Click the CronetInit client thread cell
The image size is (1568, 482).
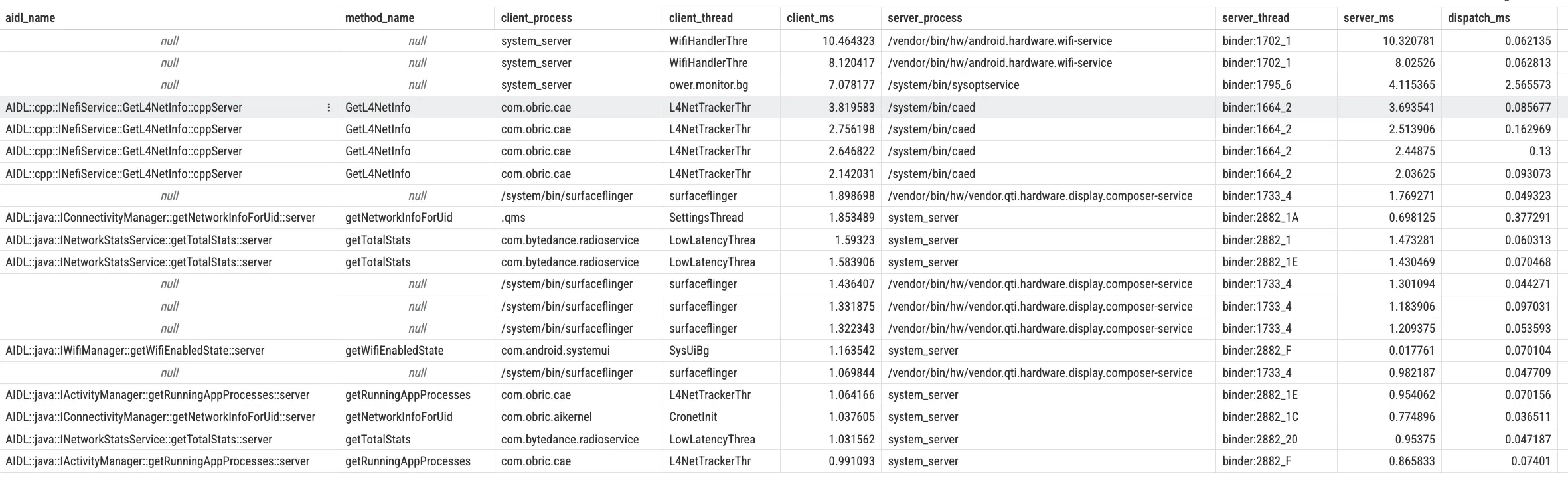pos(693,417)
